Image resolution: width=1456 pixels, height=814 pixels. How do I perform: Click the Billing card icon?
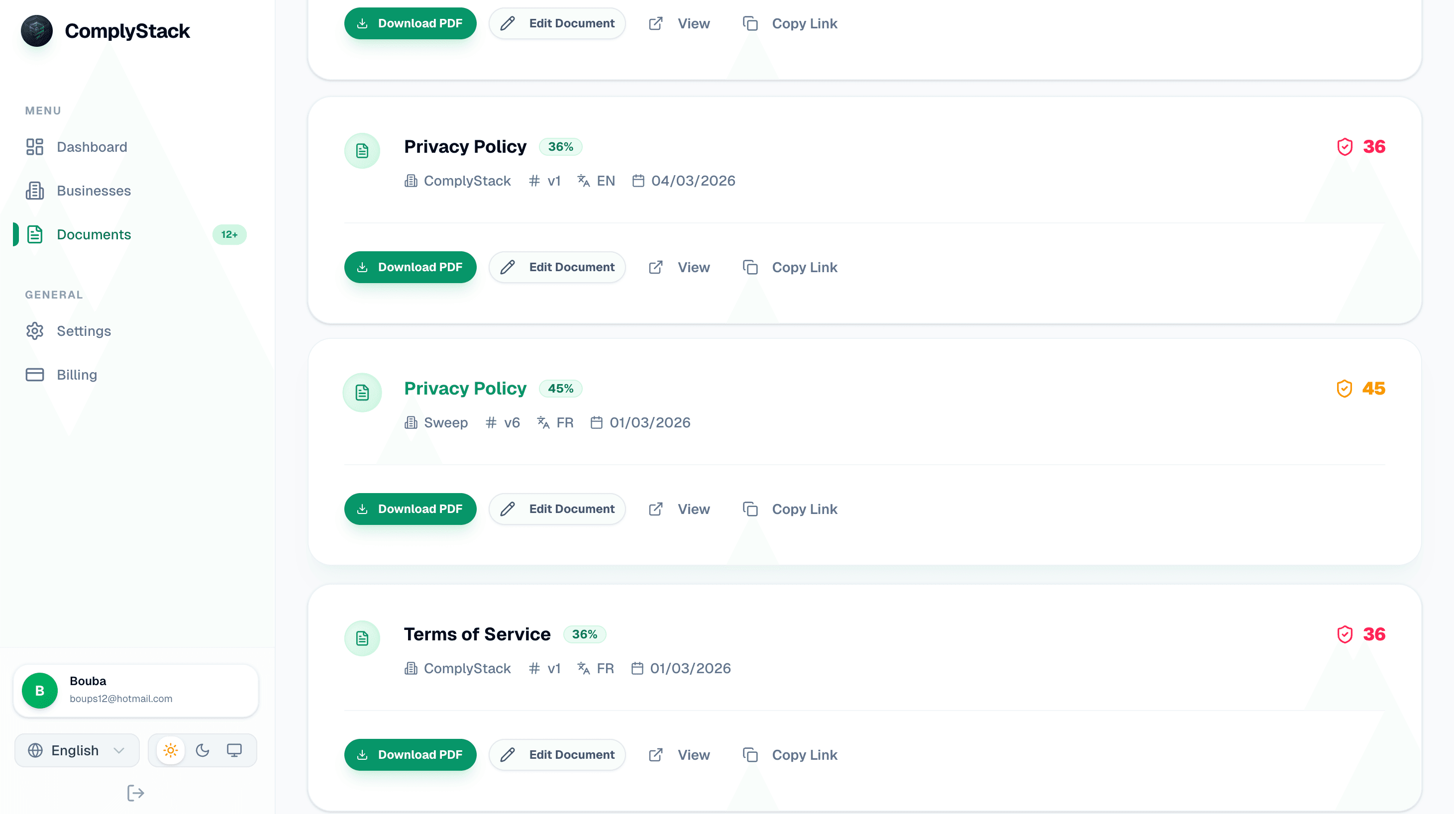coord(35,374)
